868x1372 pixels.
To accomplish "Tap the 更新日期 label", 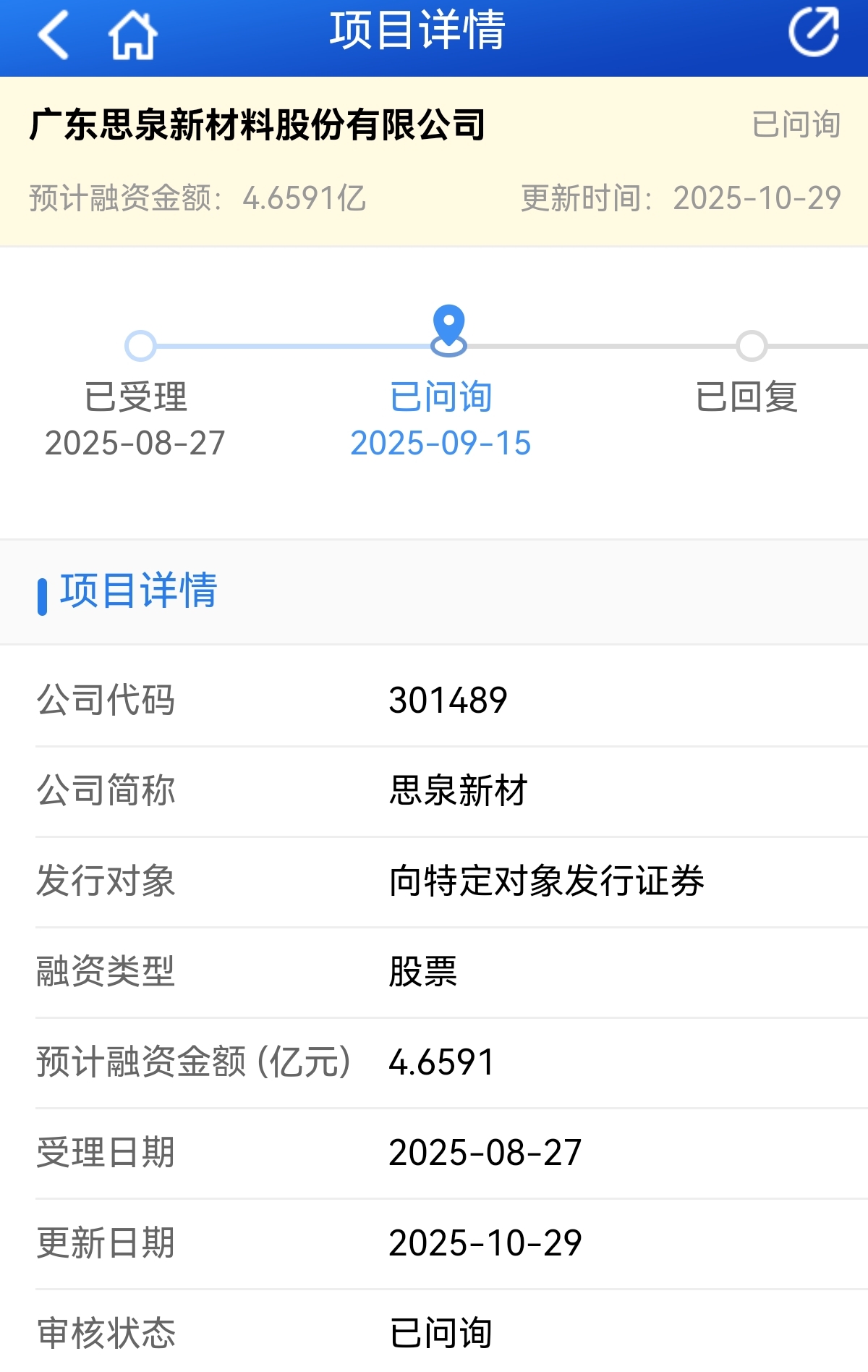I will coord(106,1243).
